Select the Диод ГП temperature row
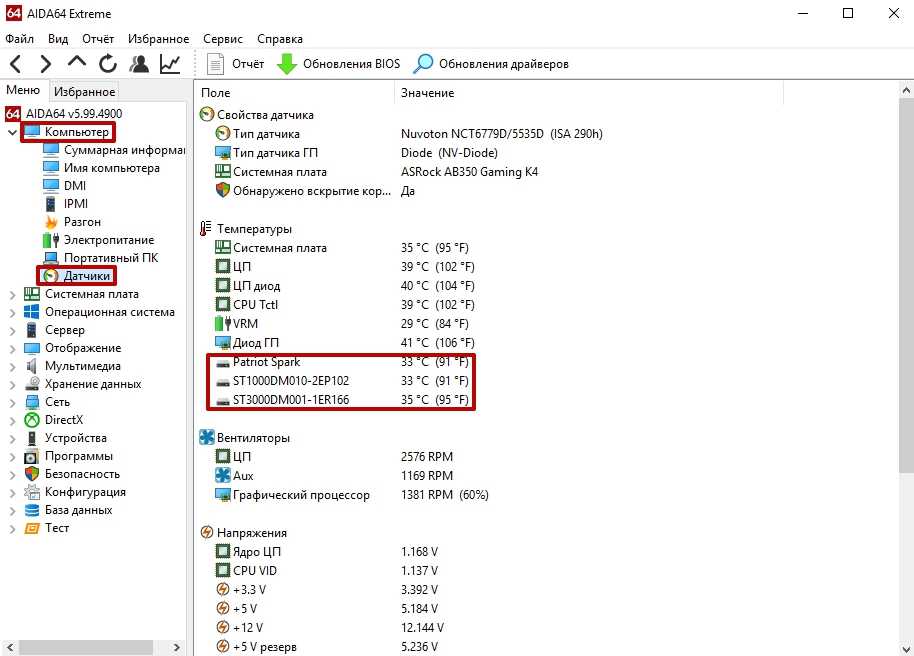The height and width of the screenshot is (656, 914). coord(344,342)
